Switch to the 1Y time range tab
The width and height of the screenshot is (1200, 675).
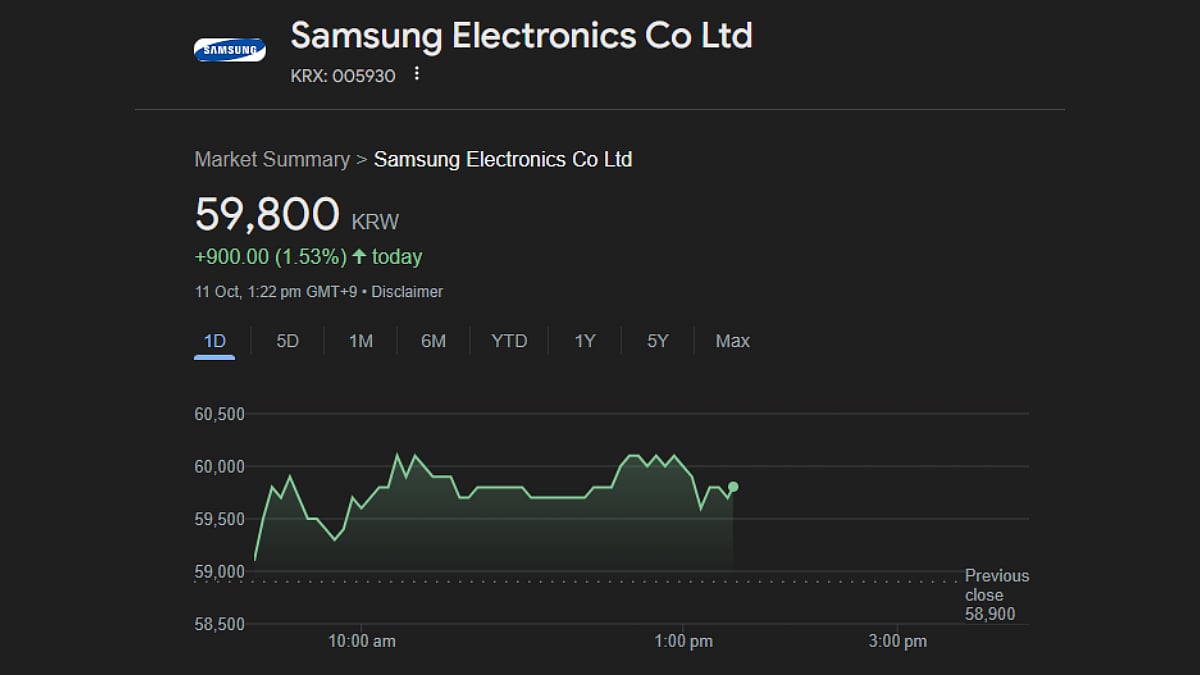point(585,341)
